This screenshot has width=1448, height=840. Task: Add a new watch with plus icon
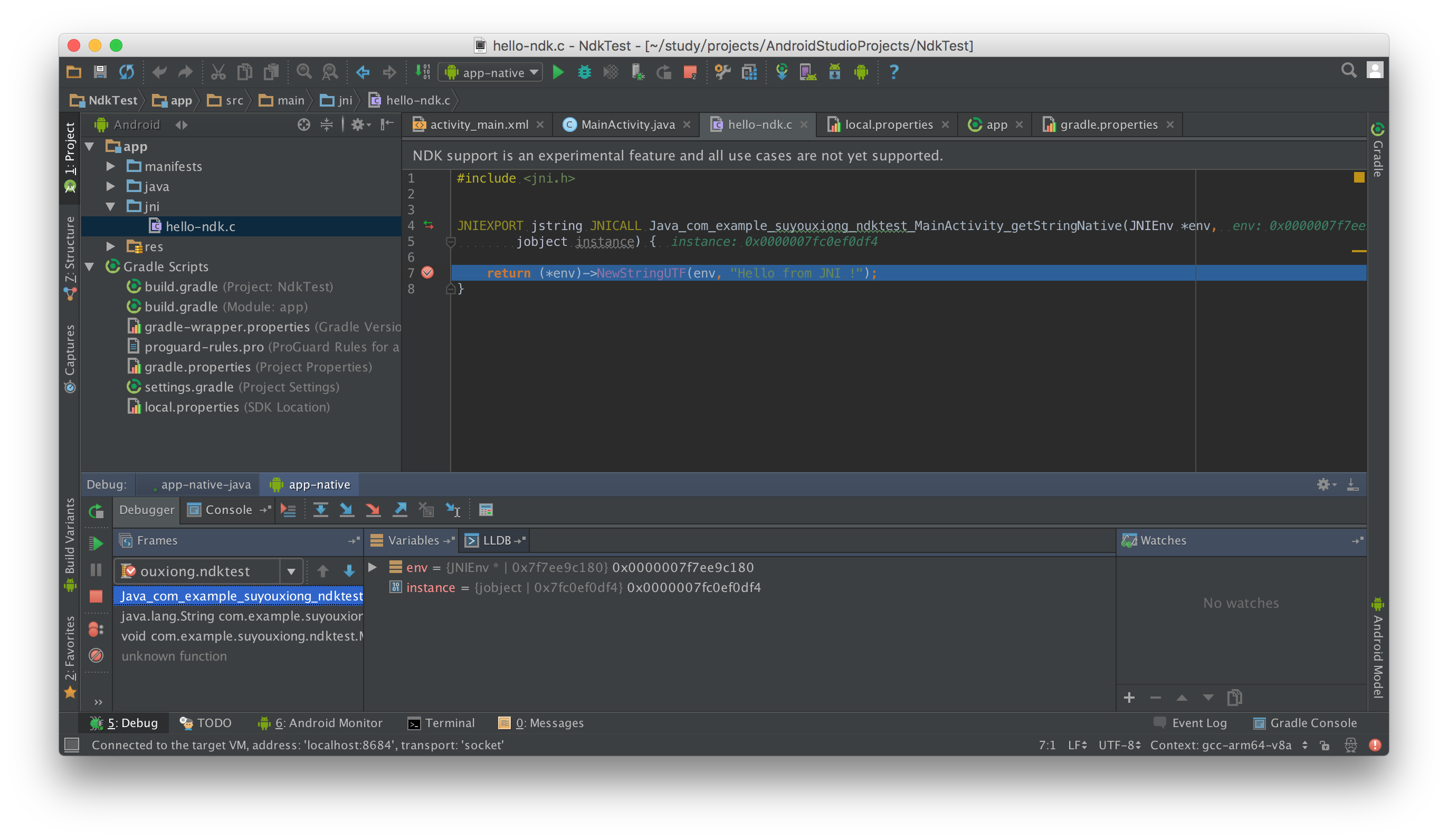click(1129, 698)
